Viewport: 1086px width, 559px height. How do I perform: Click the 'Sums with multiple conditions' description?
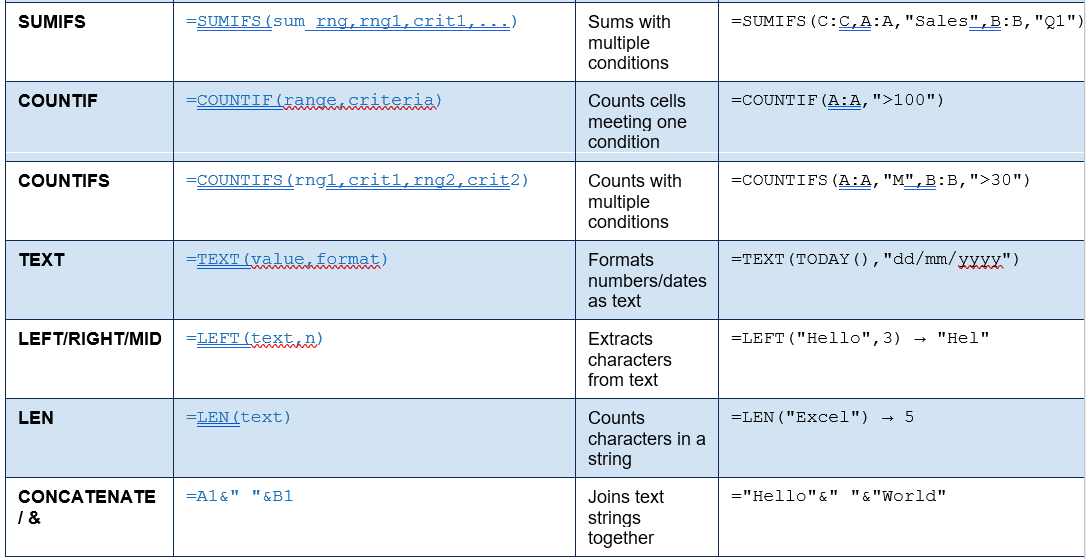pyautogui.click(x=629, y=42)
